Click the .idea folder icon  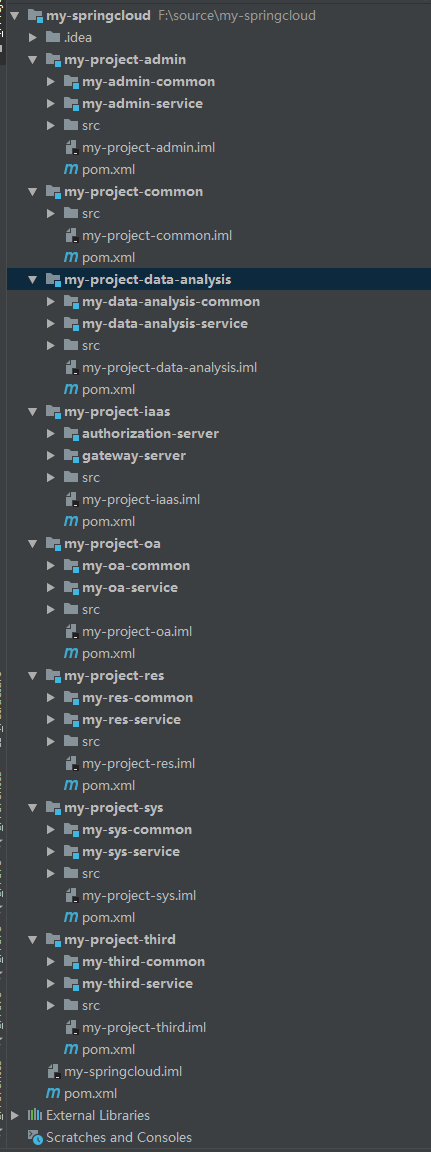tap(53, 37)
